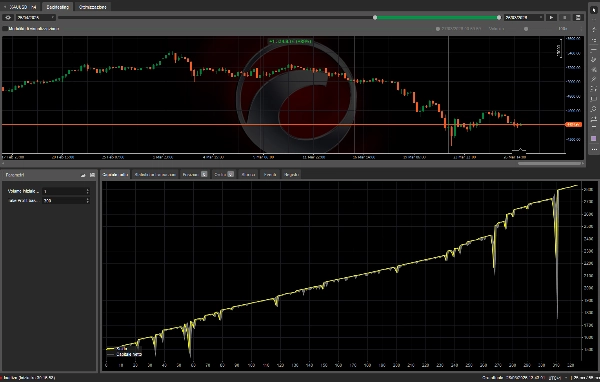Viewport: 600px width, 382px height.
Task: Select the open bracket shape tool
Action: [x=594, y=99]
